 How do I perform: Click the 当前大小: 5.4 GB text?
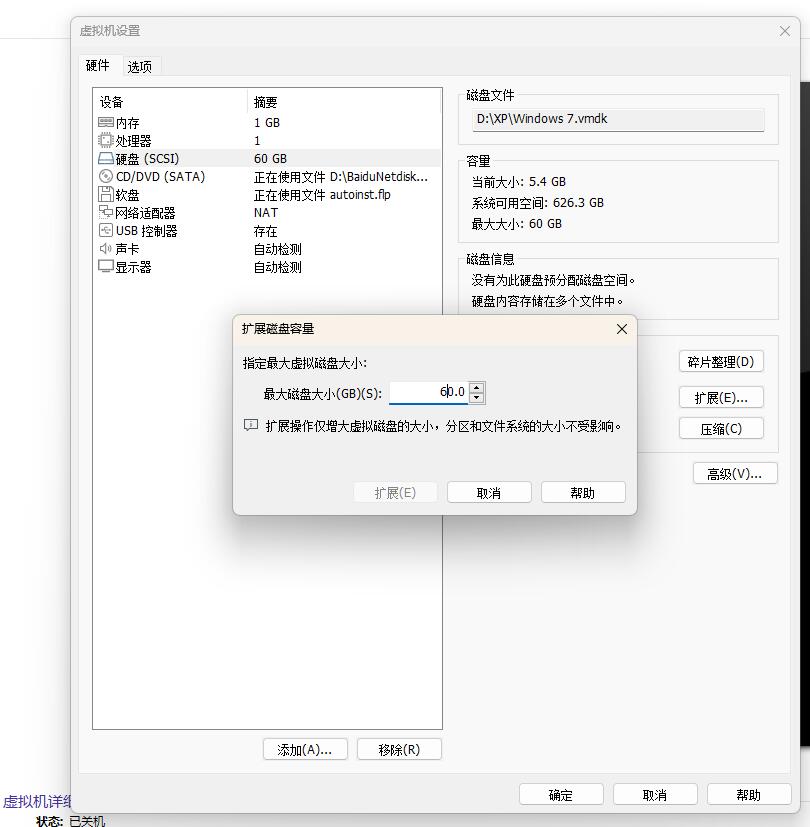click(518, 182)
